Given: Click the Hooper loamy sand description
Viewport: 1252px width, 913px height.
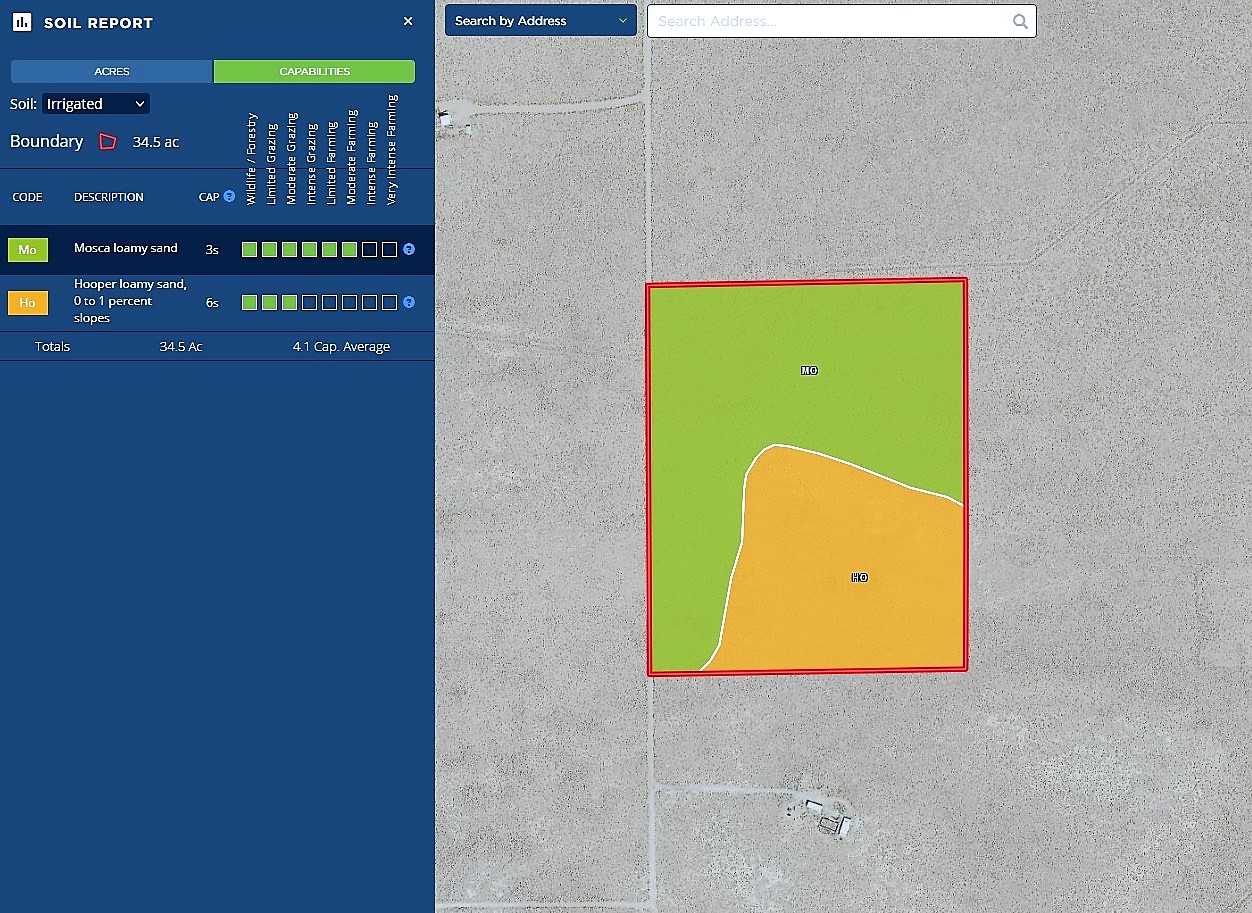Looking at the screenshot, I should [x=130, y=301].
